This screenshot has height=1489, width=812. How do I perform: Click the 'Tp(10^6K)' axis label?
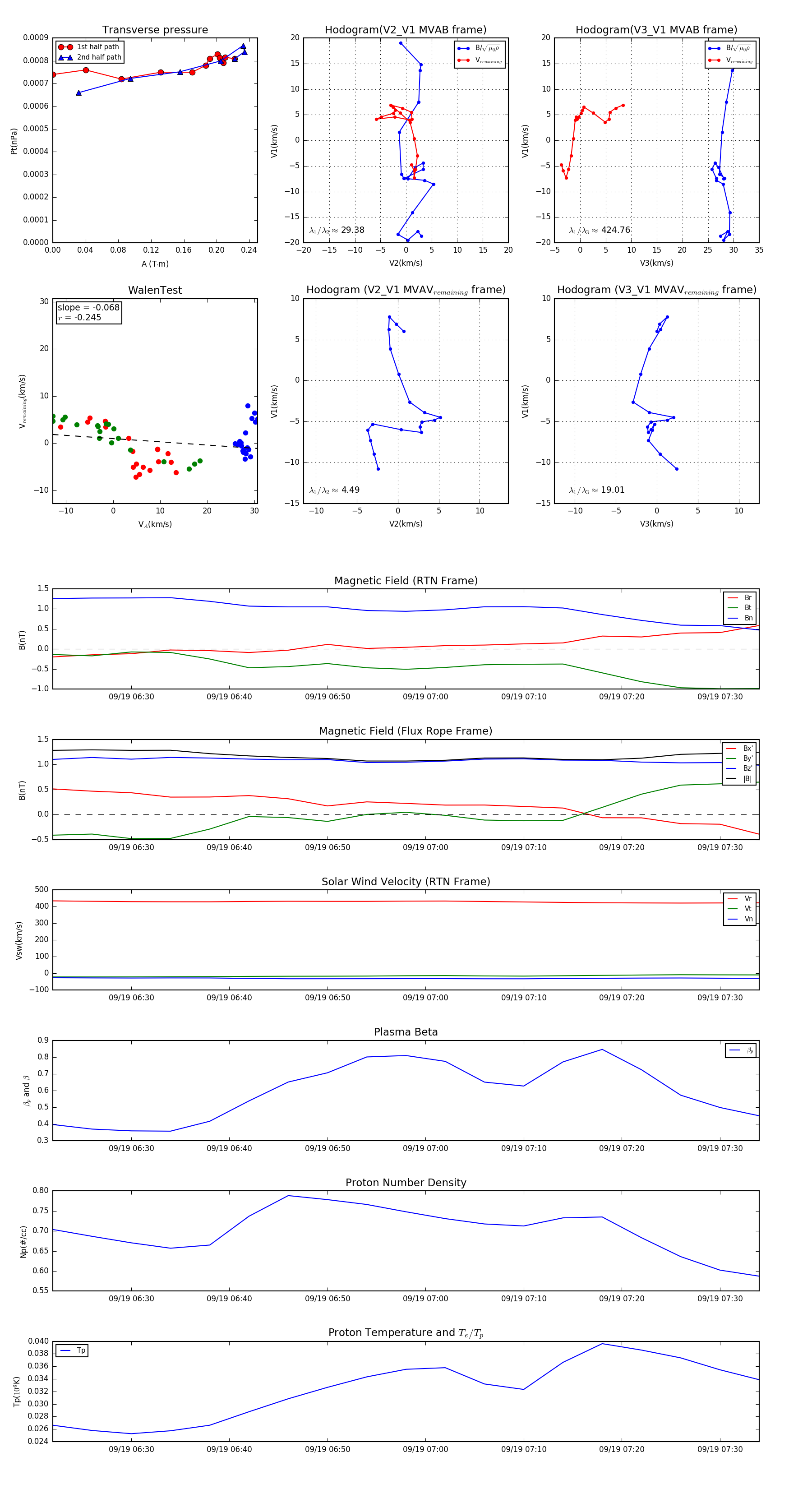(x=17, y=1392)
